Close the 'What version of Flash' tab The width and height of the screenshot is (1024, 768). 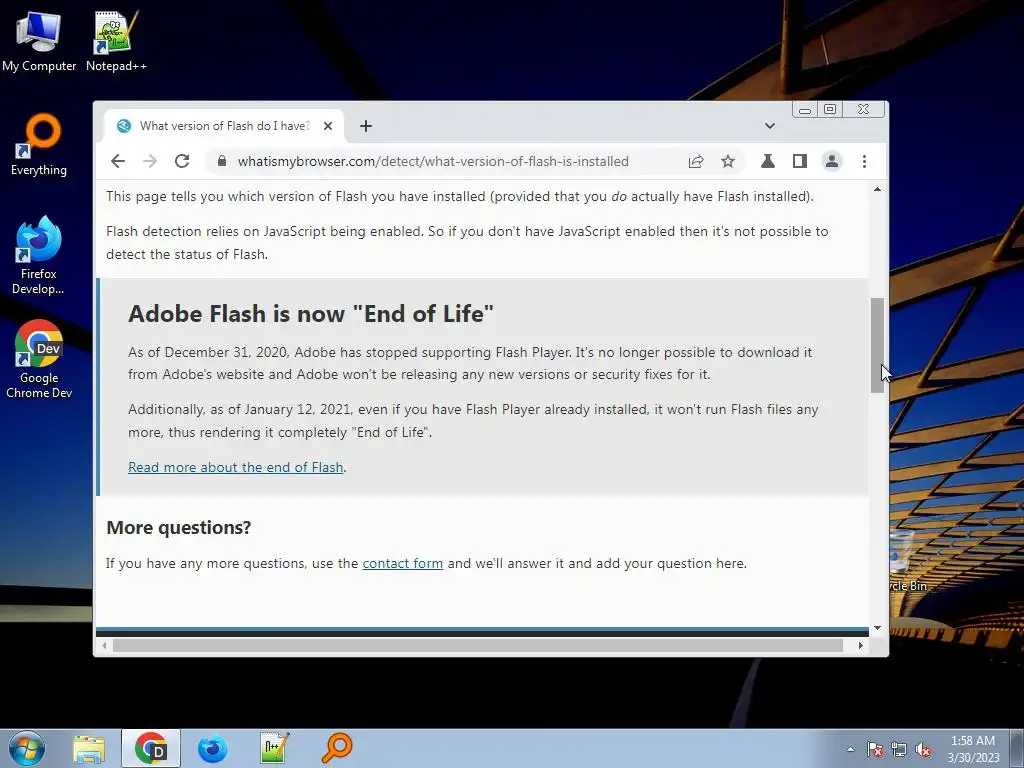328,126
